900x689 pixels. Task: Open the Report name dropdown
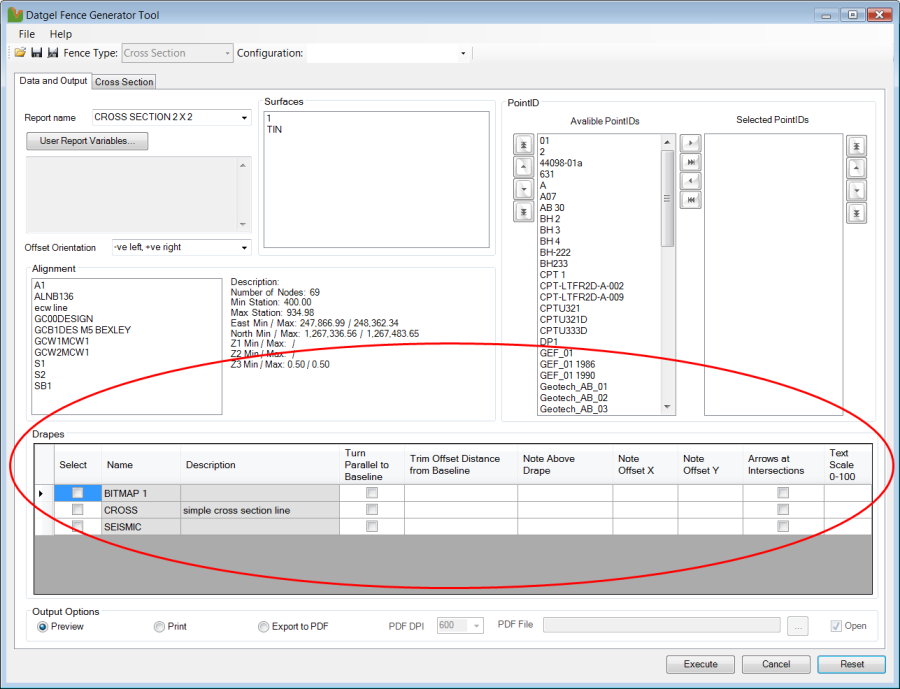tap(244, 118)
